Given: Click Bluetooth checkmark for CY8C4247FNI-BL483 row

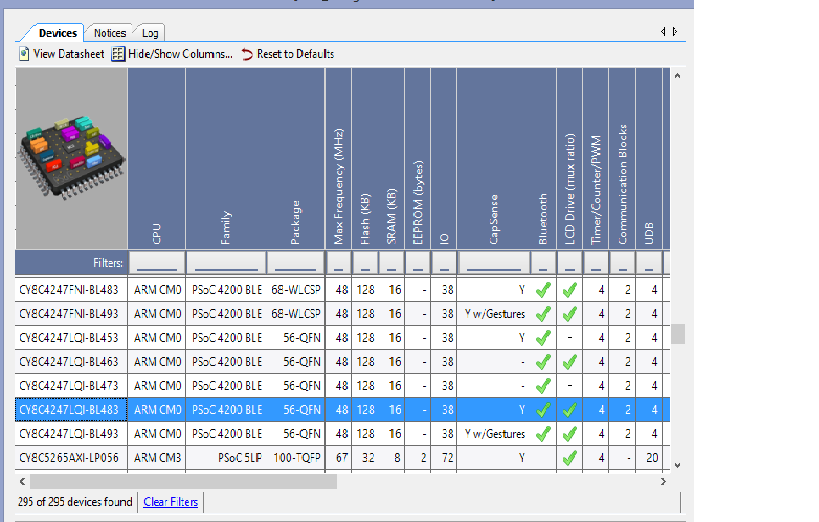Looking at the screenshot, I should point(543,290).
